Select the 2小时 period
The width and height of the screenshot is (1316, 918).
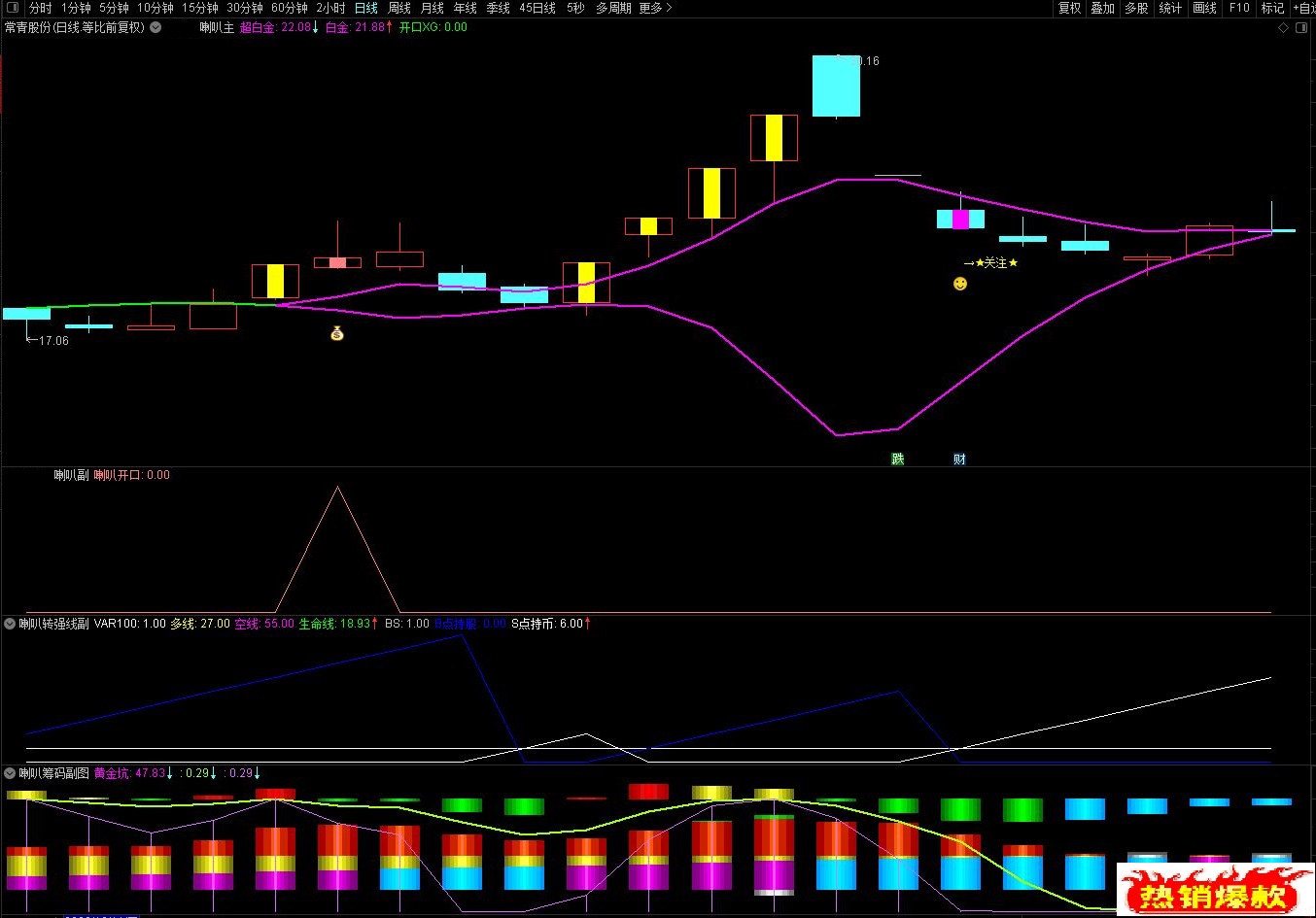pos(330,8)
